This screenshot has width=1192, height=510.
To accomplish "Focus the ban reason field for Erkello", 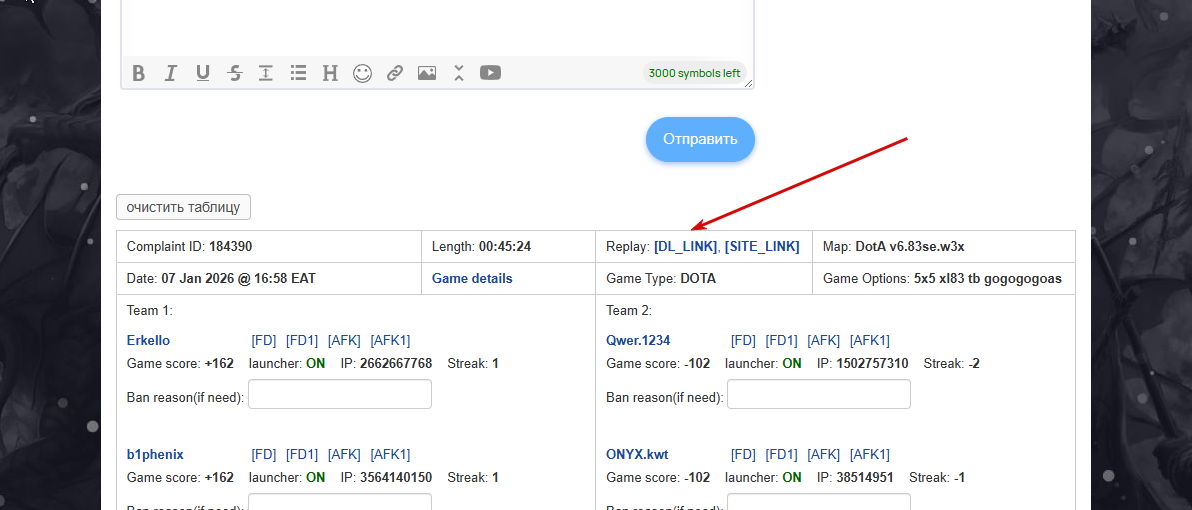I will click(x=340, y=394).
